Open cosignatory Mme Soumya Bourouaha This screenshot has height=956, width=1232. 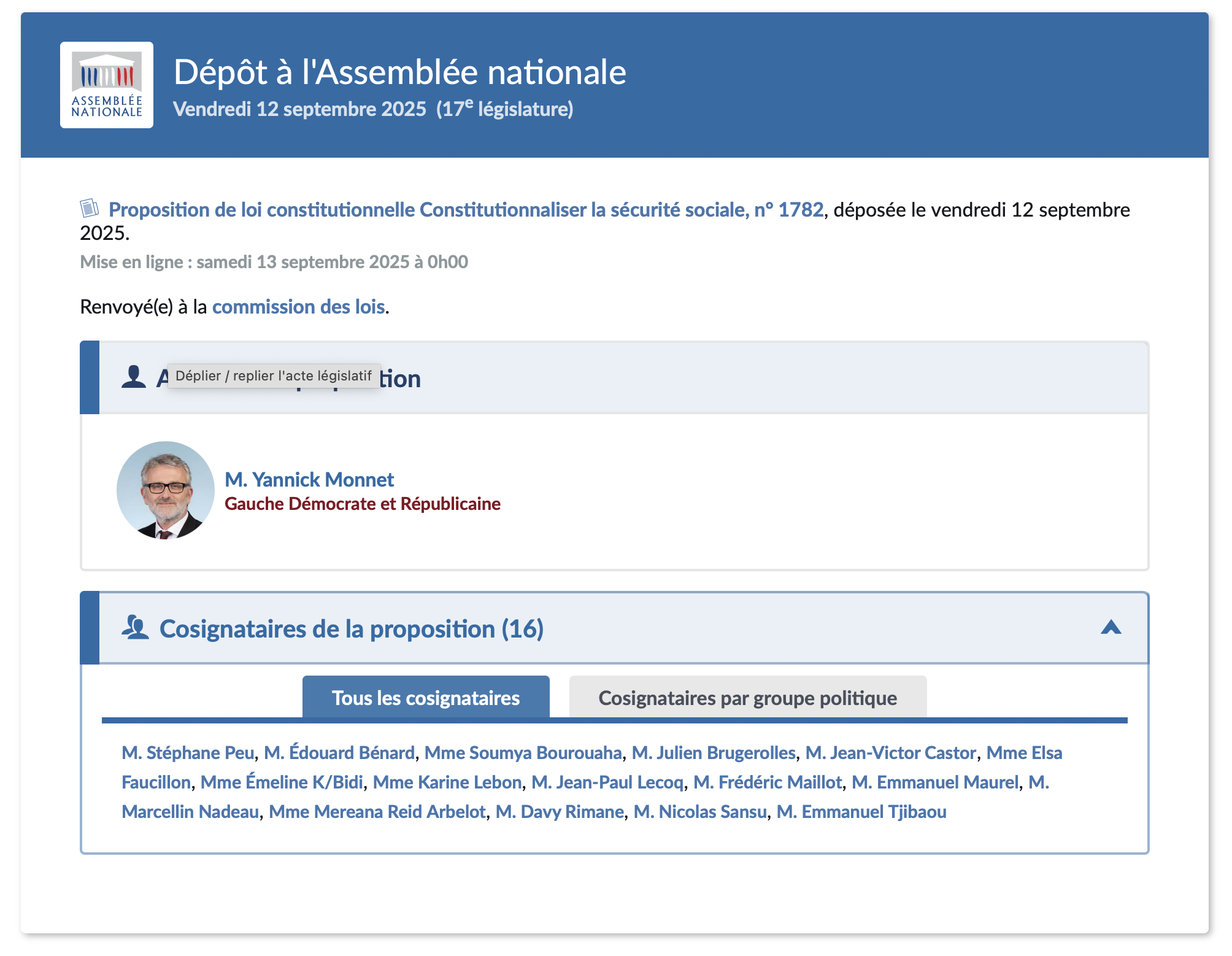[x=523, y=753]
